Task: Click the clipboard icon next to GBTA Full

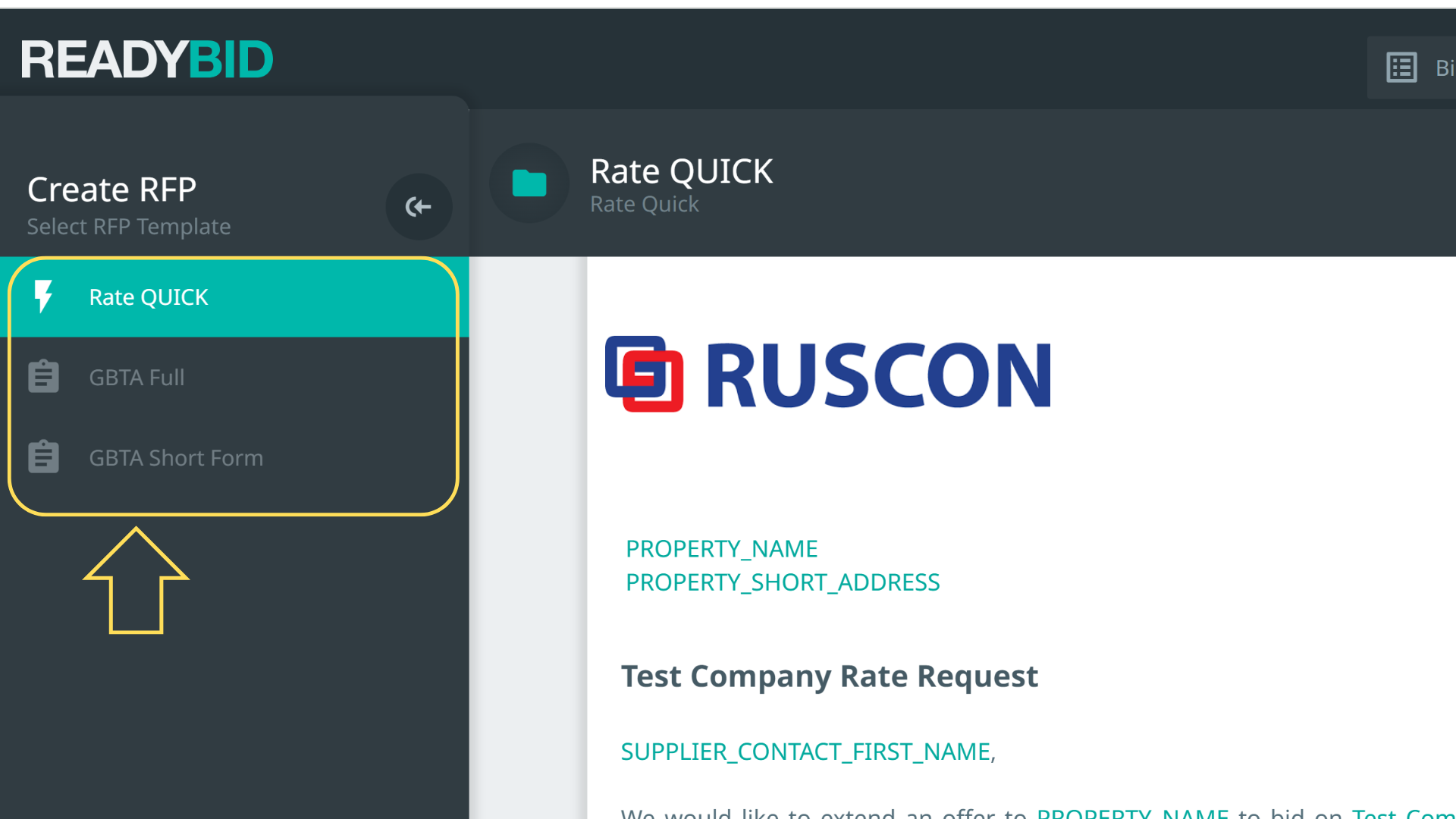Action: pyautogui.click(x=43, y=377)
